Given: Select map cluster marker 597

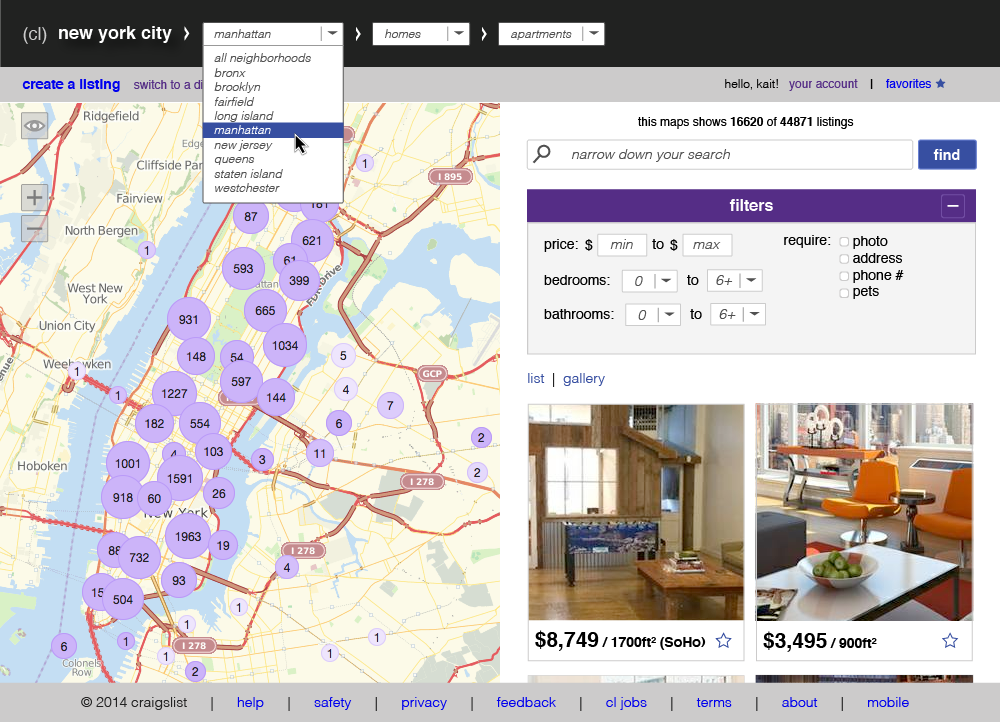Looking at the screenshot, I should tap(241, 381).
